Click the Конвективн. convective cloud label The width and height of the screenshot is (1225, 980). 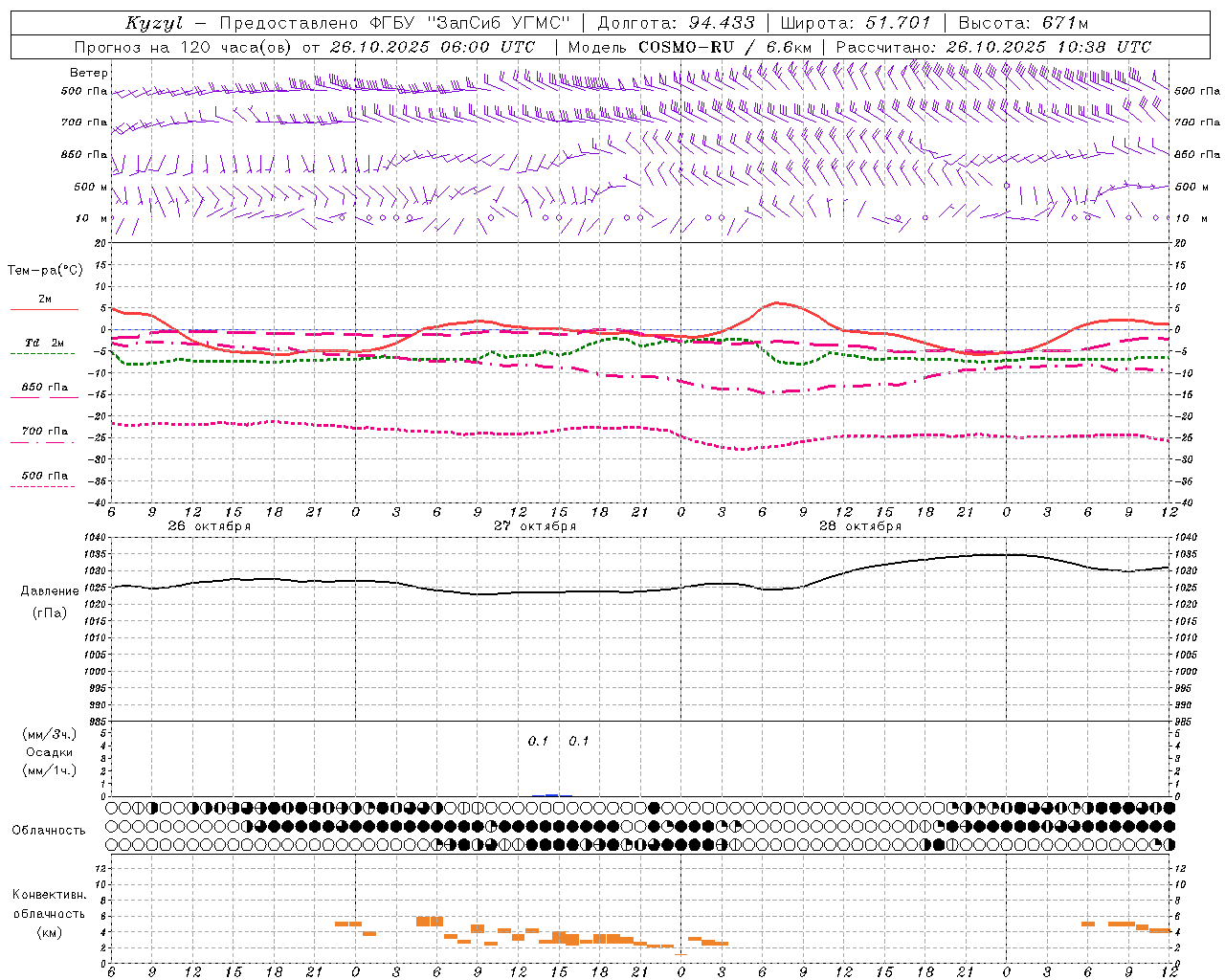50,895
